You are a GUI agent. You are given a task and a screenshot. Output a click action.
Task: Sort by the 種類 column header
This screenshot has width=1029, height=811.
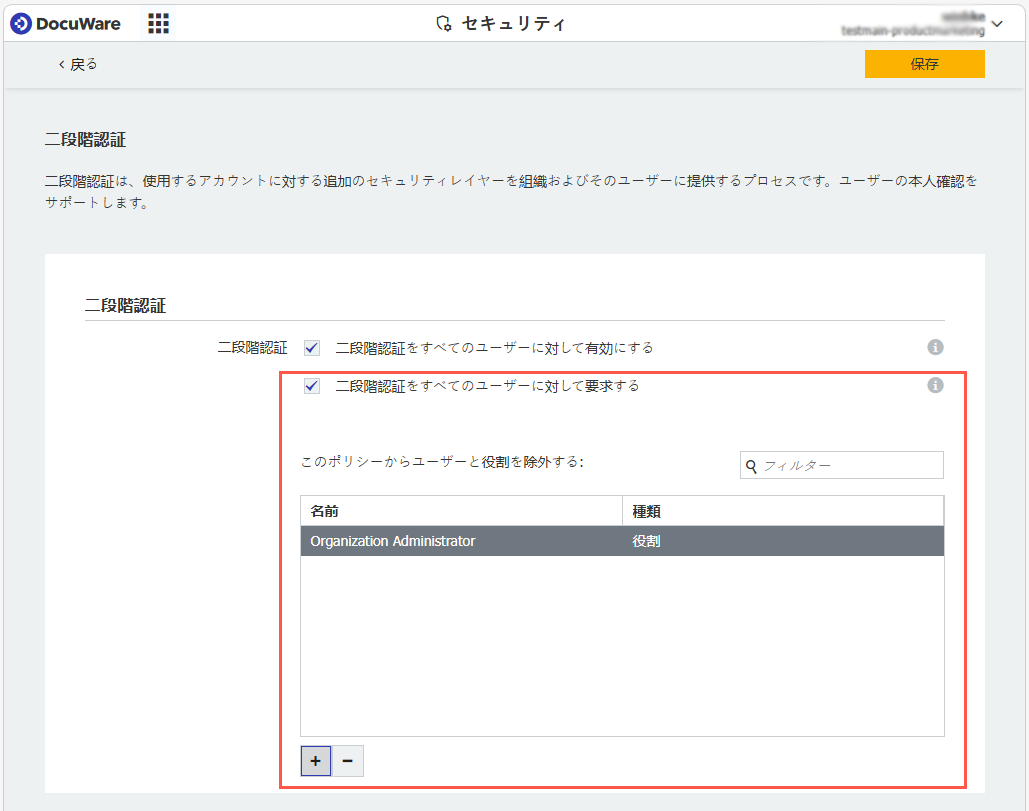(x=783, y=510)
